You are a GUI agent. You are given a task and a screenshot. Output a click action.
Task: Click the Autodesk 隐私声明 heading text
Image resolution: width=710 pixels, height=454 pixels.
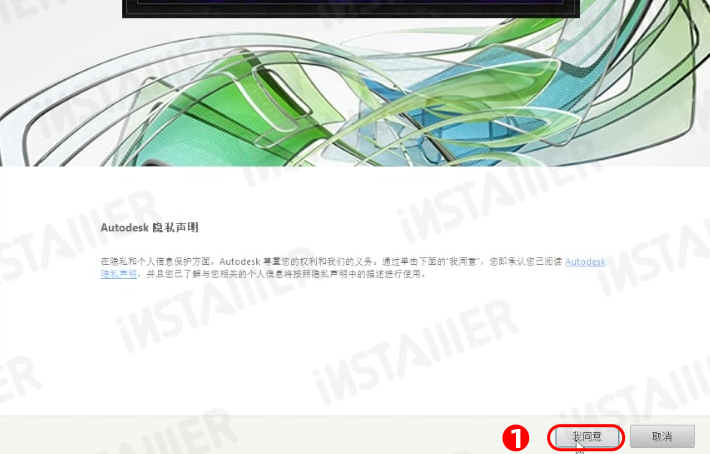point(149,227)
